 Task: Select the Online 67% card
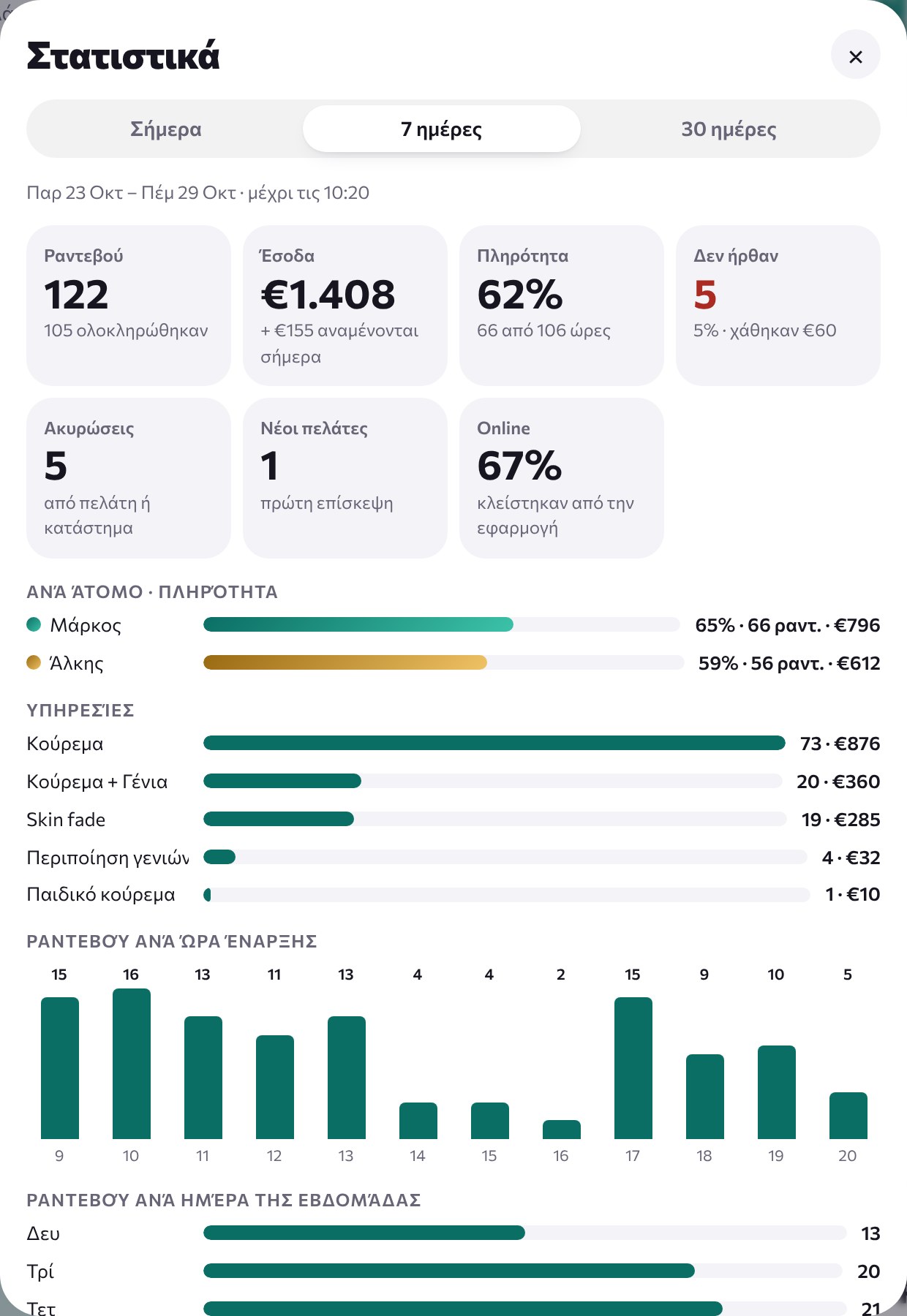coord(562,478)
